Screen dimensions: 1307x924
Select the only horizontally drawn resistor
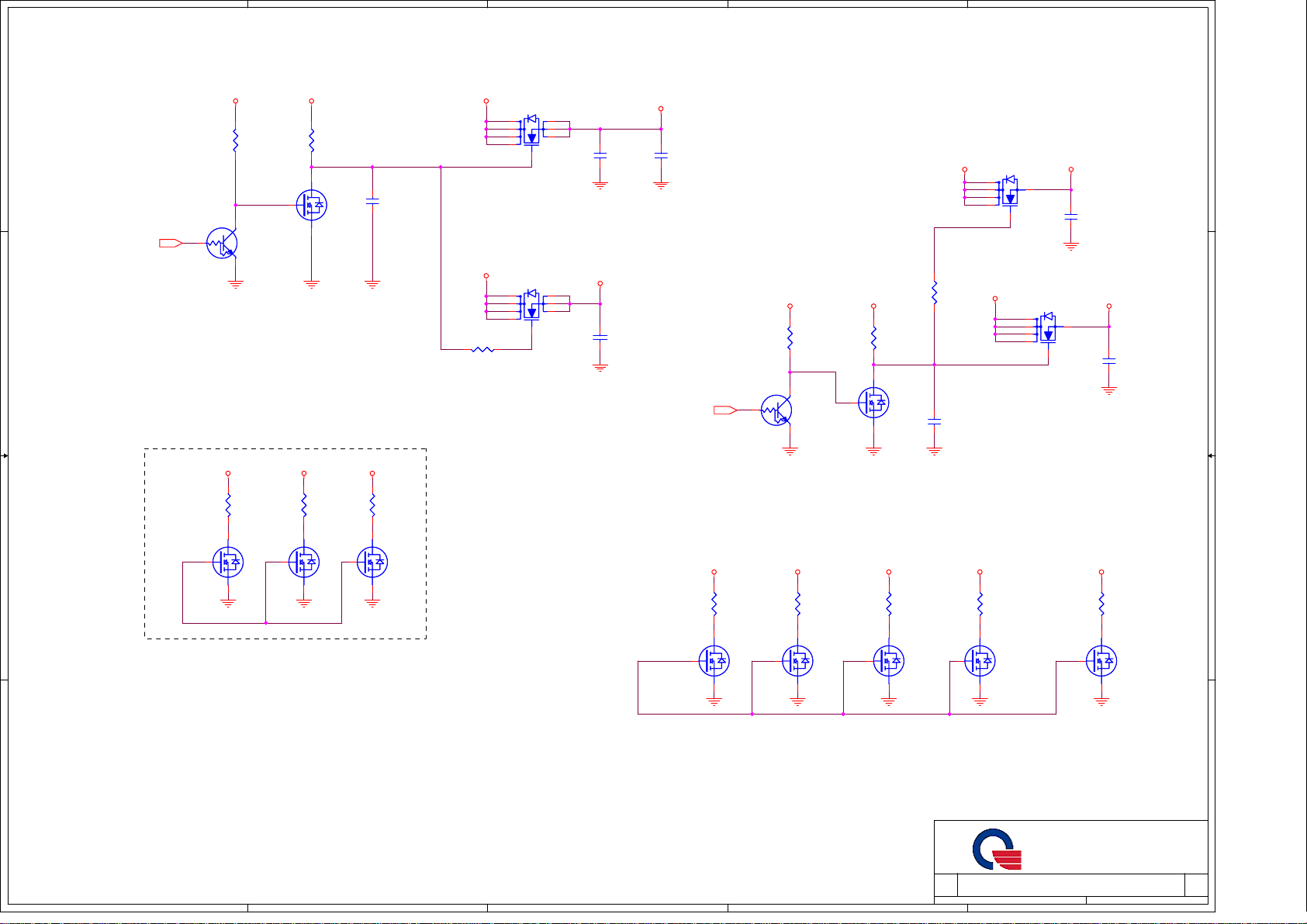(482, 349)
